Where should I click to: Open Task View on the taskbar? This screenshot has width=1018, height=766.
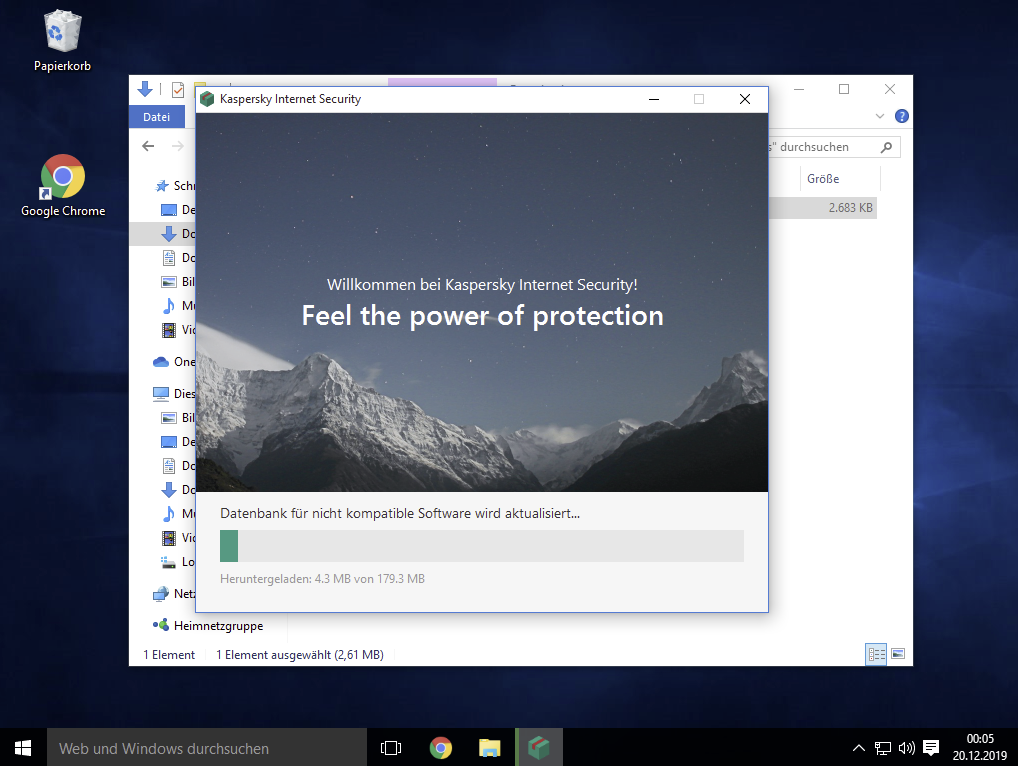[x=391, y=748]
